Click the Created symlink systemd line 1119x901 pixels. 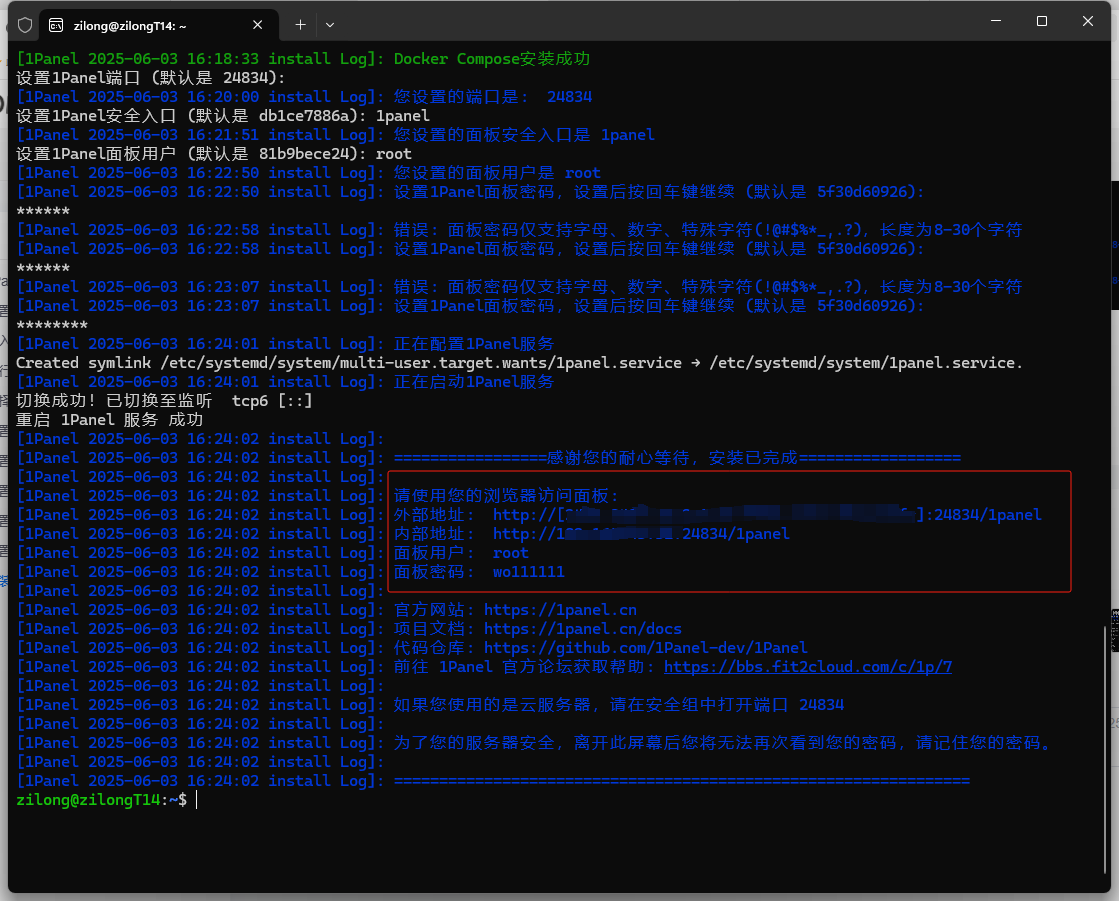pos(520,363)
